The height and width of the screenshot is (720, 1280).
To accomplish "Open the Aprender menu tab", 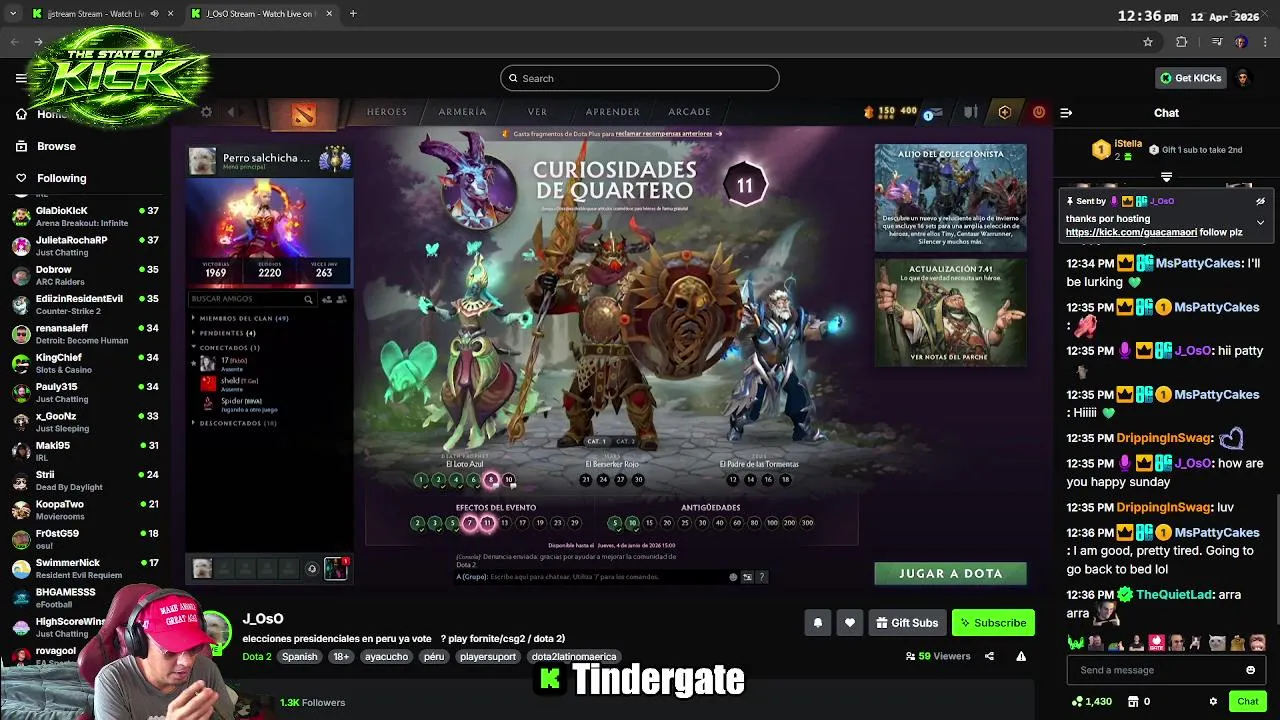I will pos(612,112).
